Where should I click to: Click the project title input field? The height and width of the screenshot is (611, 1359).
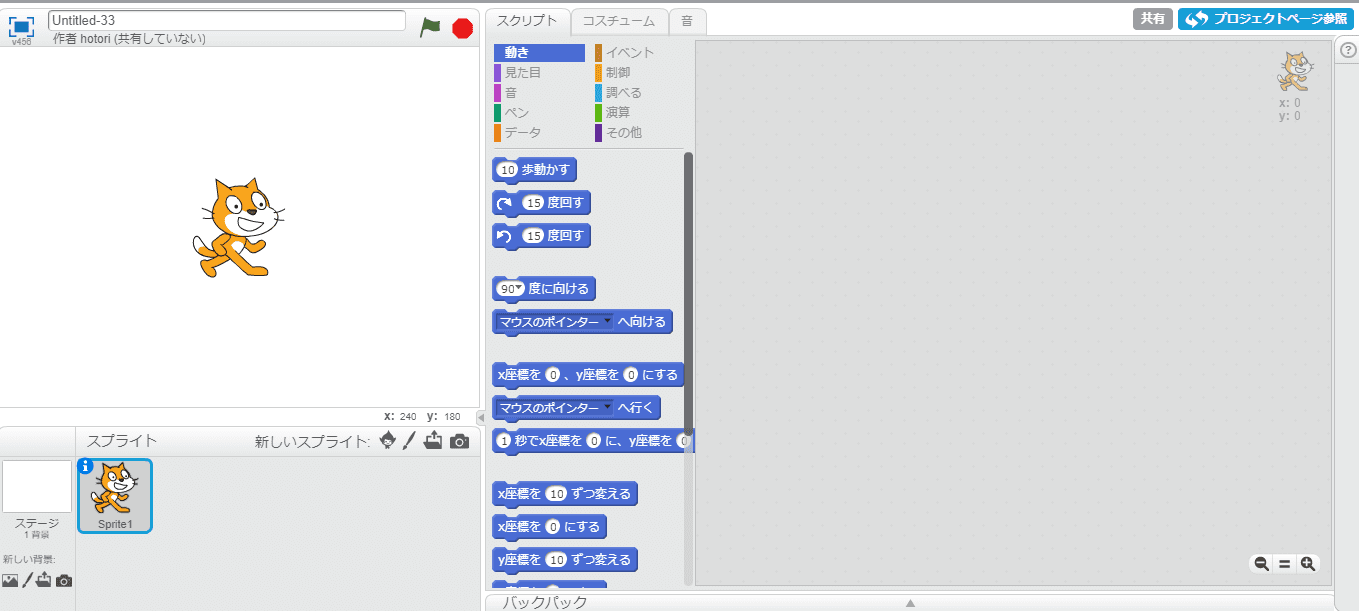click(x=227, y=20)
